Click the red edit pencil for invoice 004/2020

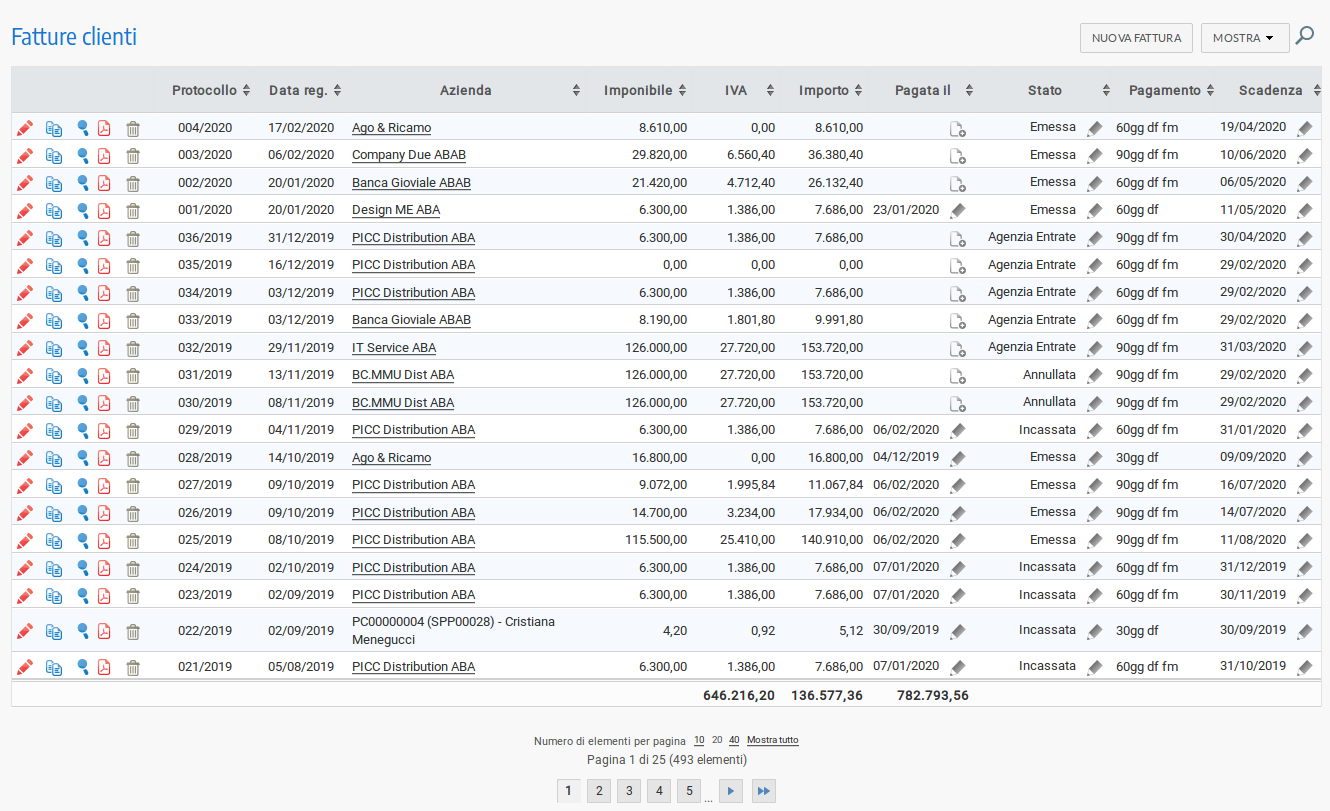point(25,128)
